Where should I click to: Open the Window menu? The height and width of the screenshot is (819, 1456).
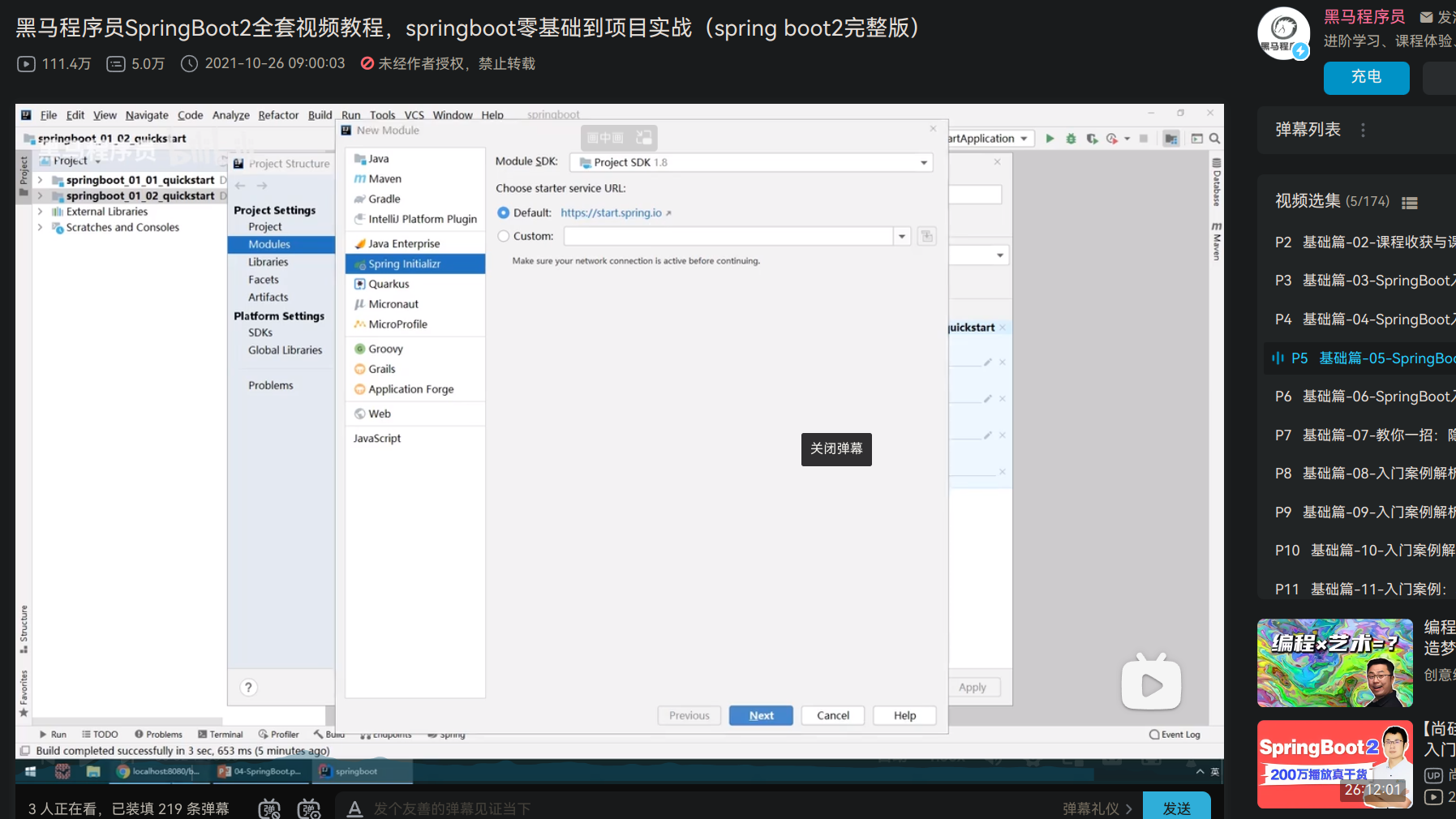point(453,115)
